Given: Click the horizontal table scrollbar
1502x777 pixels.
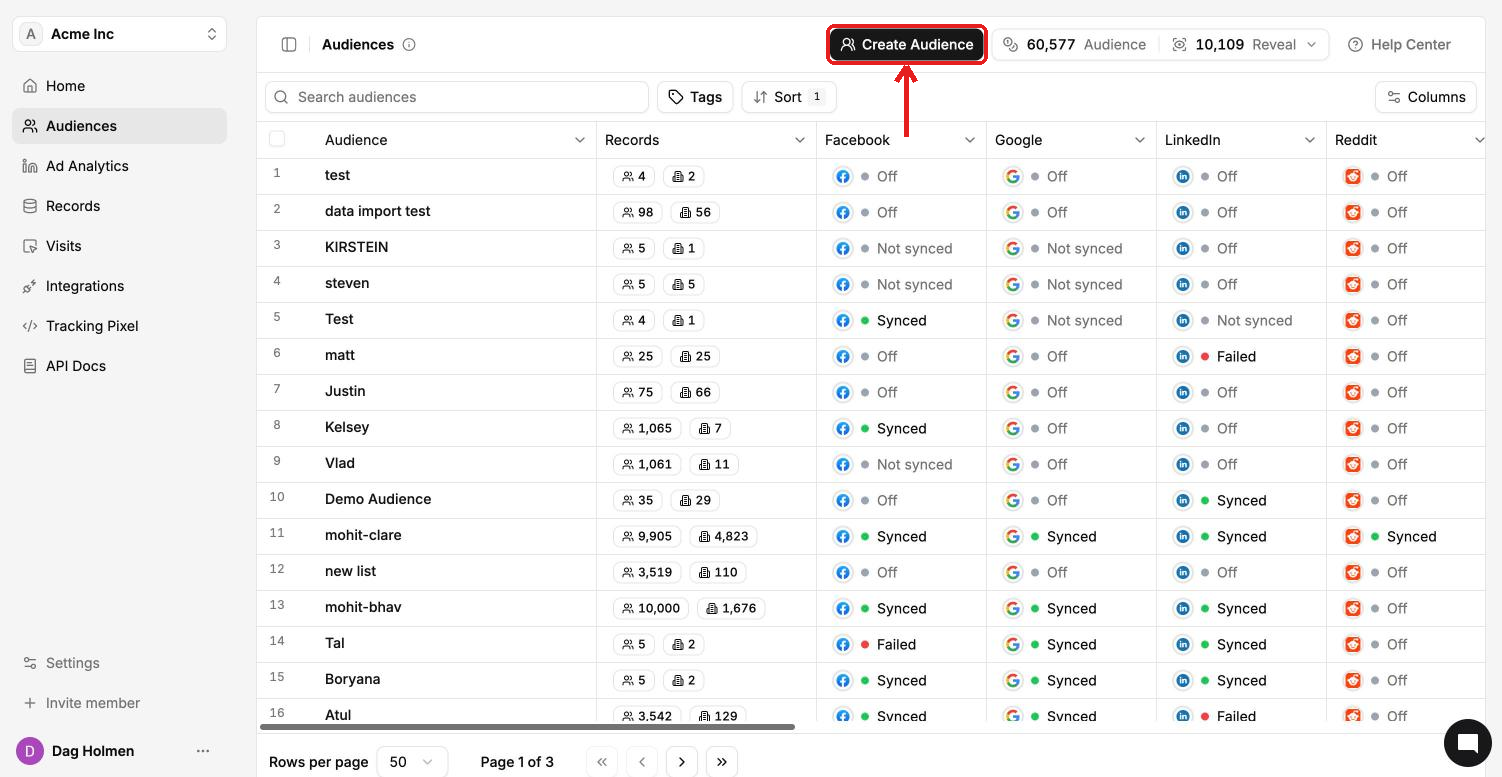Looking at the screenshot, I should point(527,727).
